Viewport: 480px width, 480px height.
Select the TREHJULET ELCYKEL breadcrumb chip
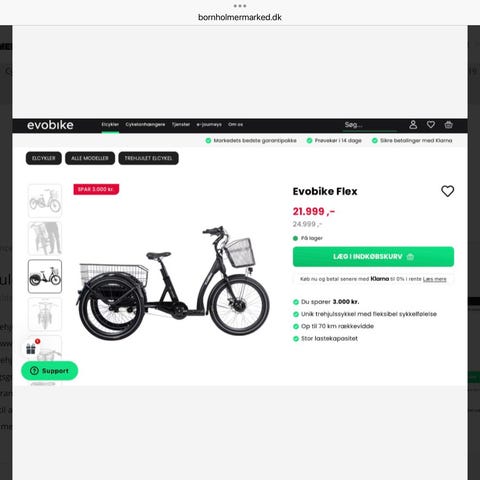point(148,158)
